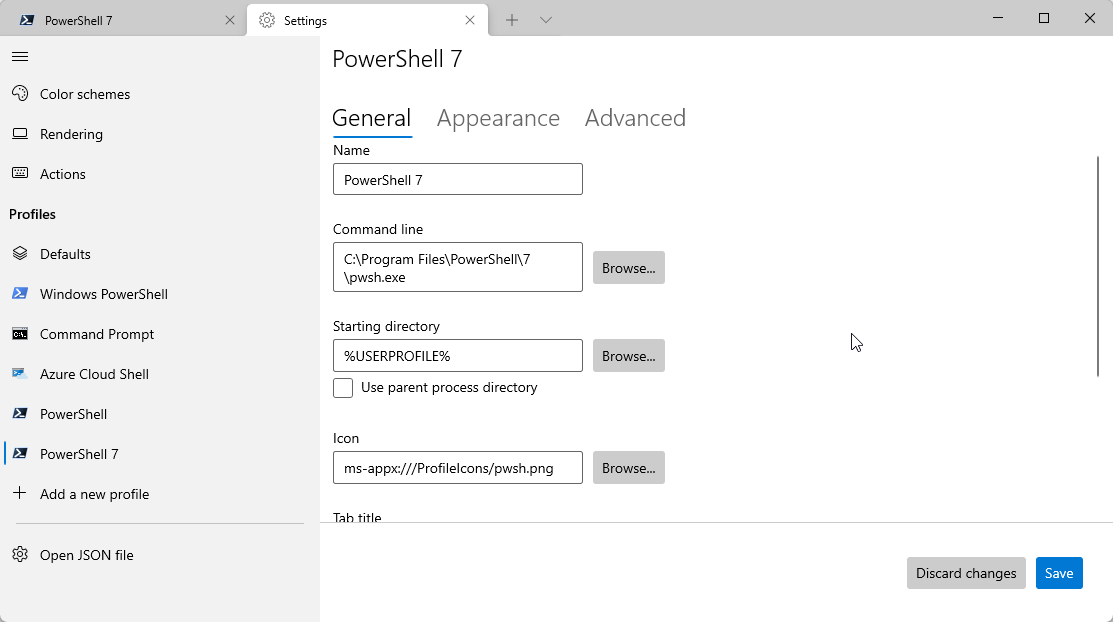
Task: Select the Color schemes settings icon
Action: click(x=20, y=93)
